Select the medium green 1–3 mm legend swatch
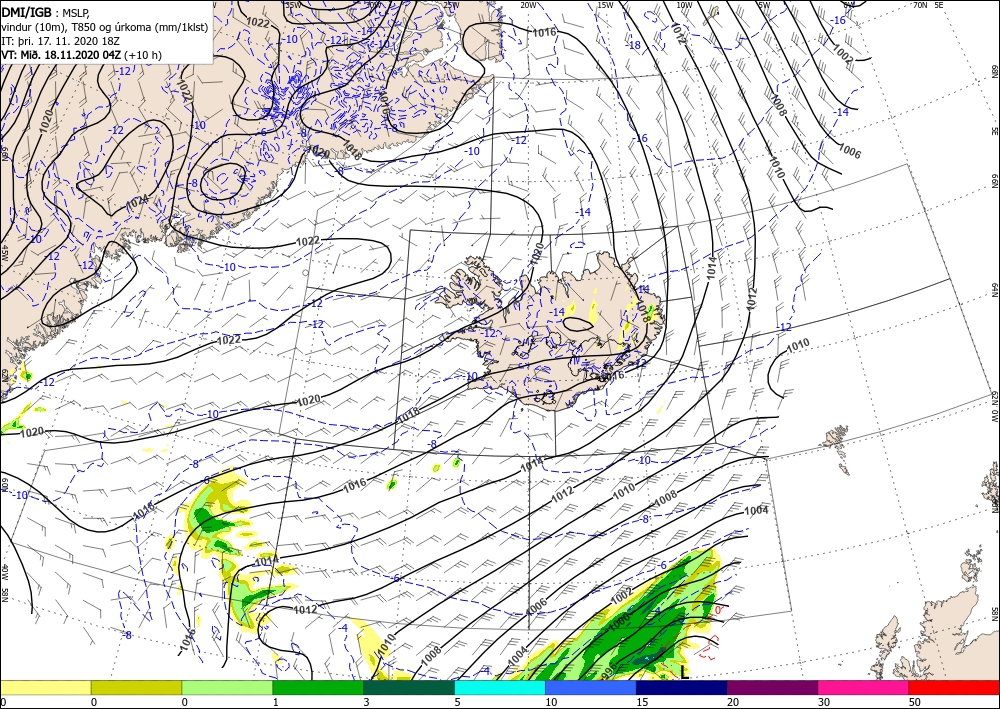1000x709 pixels. [318, 687]
